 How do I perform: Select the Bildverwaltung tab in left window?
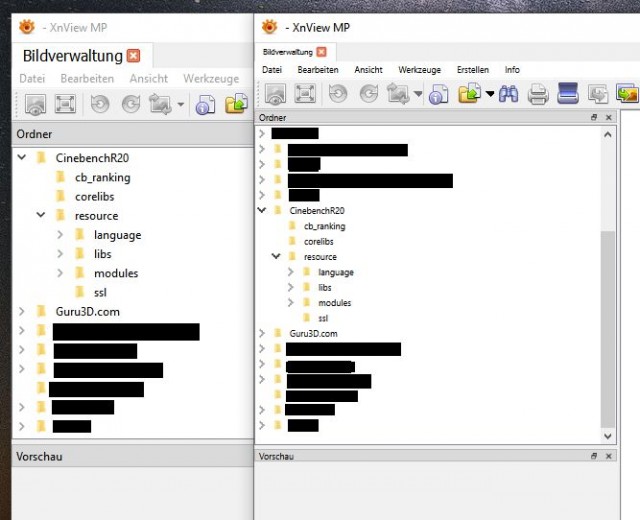click(73, 56)
